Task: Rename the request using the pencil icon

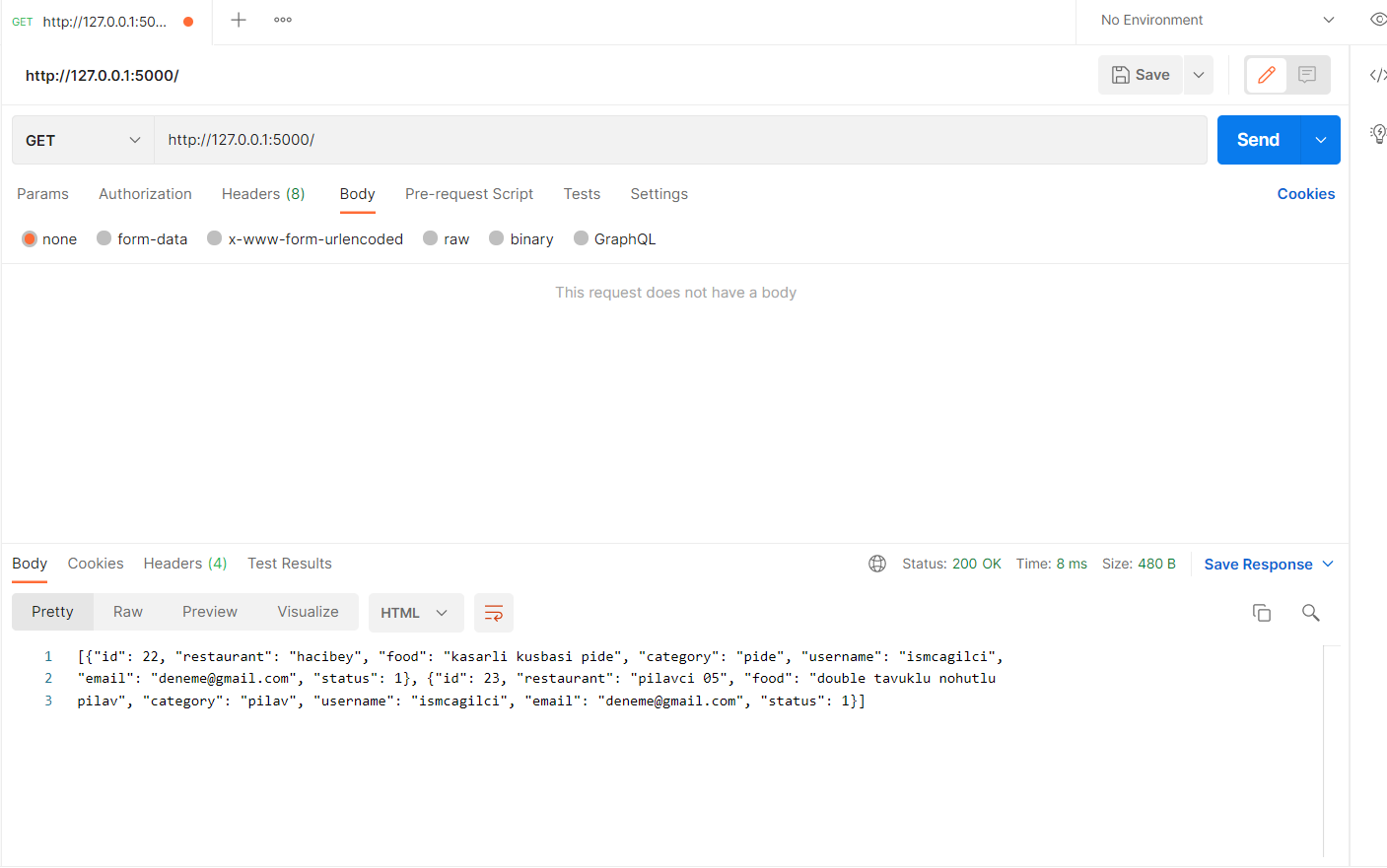Action: [x=1265, y=74]
